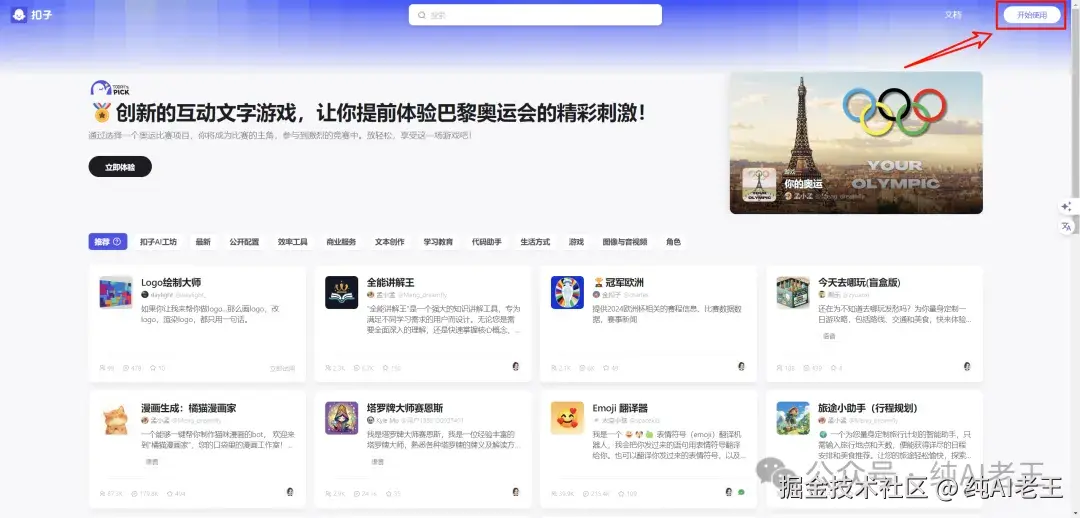Screen dimensions: 1080x518
Task: Click the translate icon on right edge
Action: tap(1066, 226)
